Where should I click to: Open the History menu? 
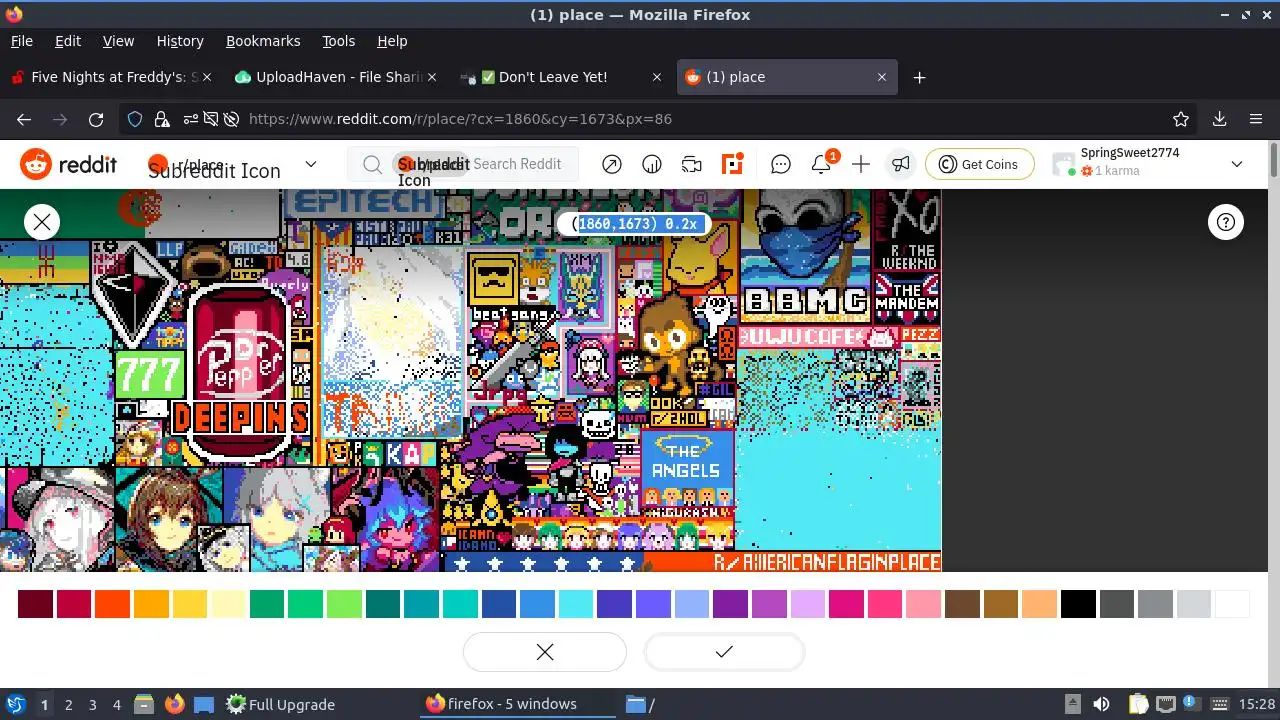pyautogui.click(x=180, y=41)
